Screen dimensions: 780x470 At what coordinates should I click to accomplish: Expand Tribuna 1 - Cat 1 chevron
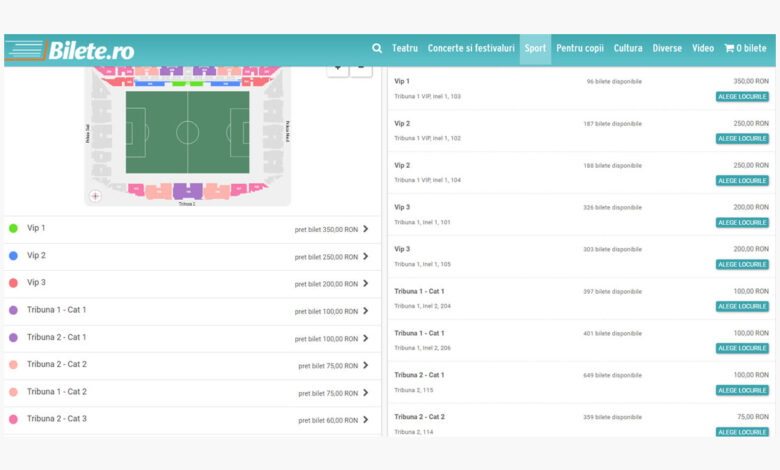click(x=365, y=311)
